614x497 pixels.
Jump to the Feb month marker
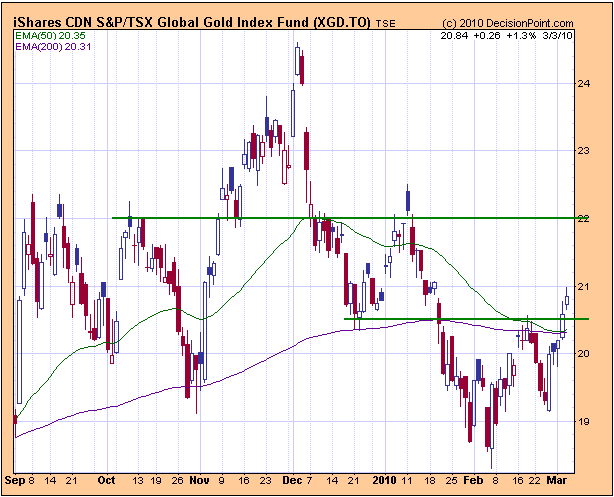(474, 478)
